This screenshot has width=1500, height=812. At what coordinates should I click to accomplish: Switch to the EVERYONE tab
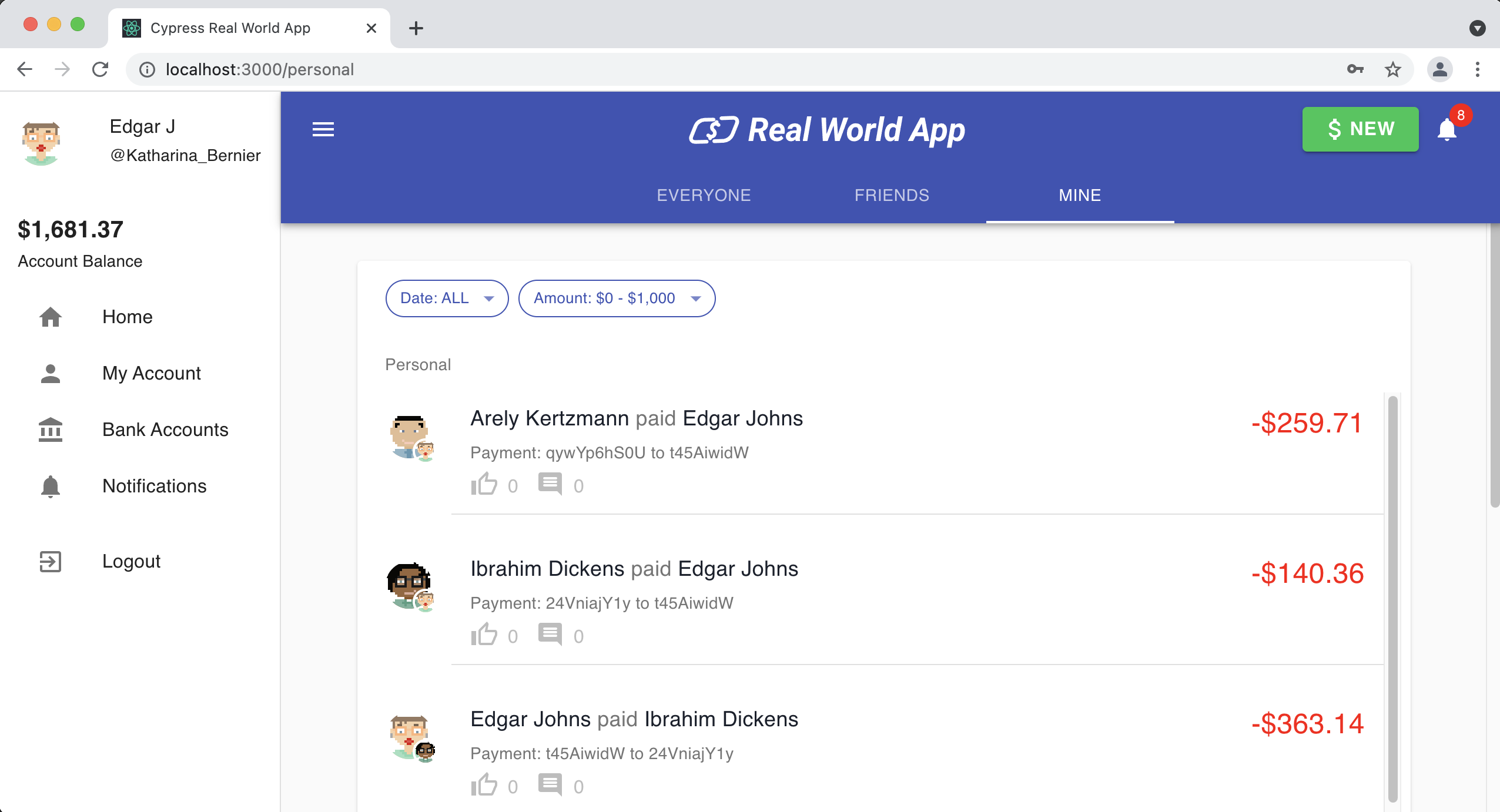(x=704, y=195)
